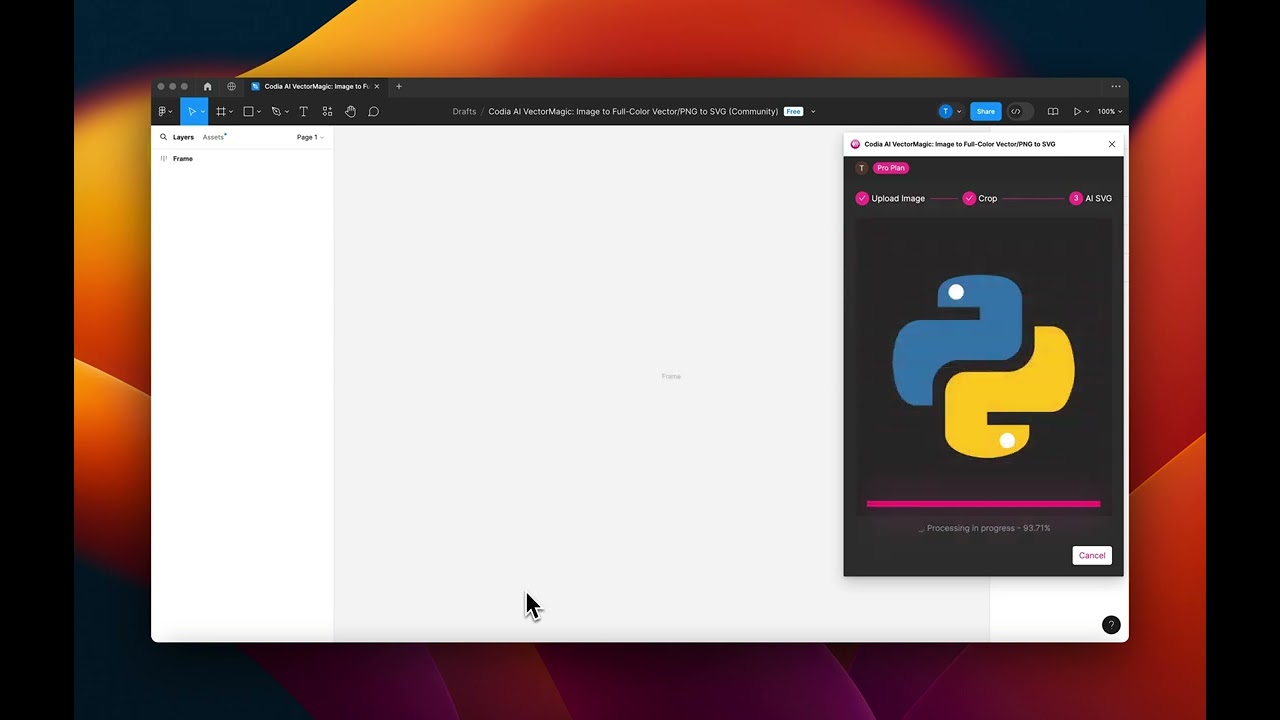Click the Free plan badge
Image resolution: width=1280 pixels, height=720 pixels.
[x=794, y=111]
